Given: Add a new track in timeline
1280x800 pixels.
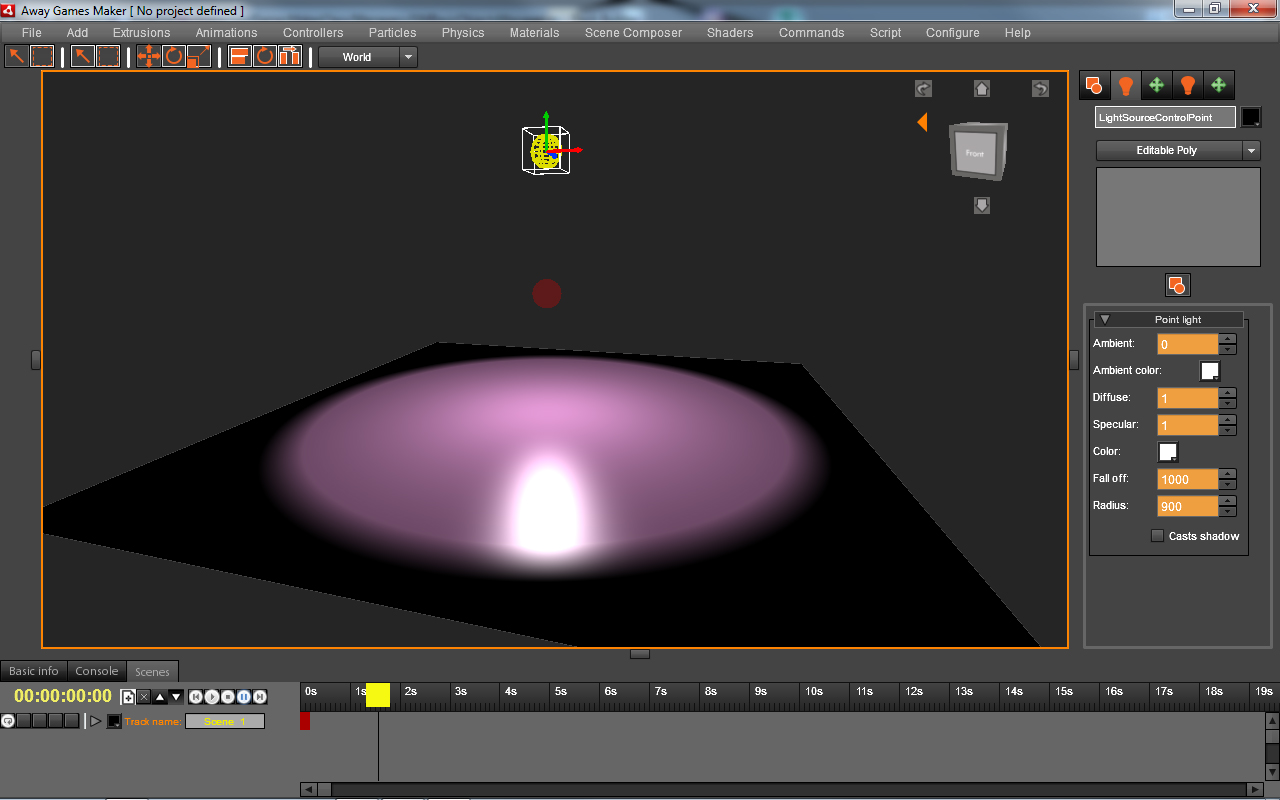Looking at the screenshot, I should tap(128, 697).
